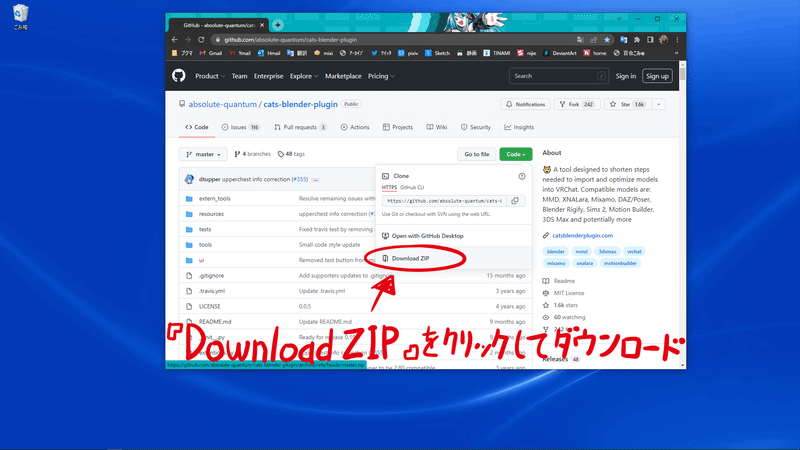Open the Sketch bookmark

point(438,53)
